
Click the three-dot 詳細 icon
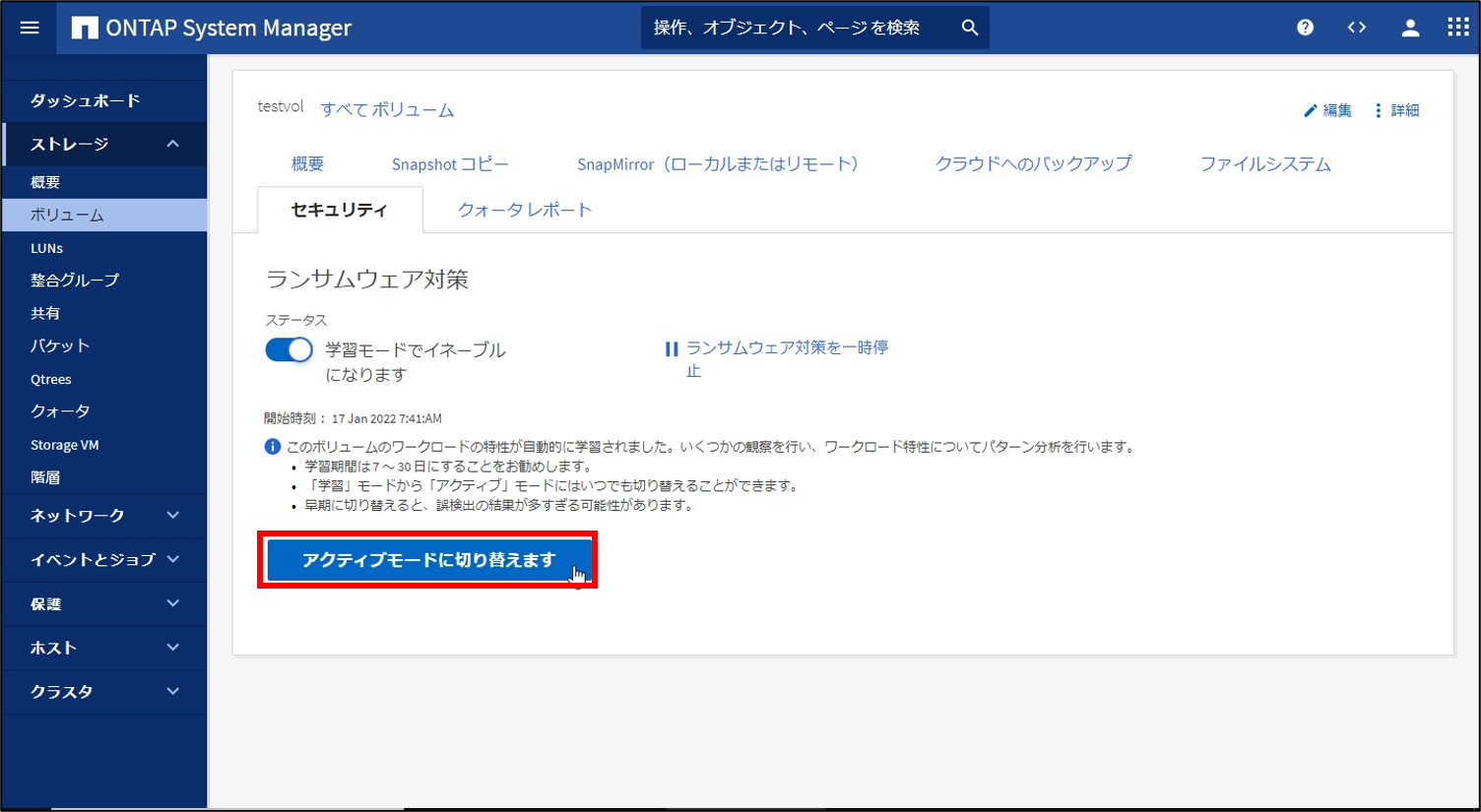(x=1378, y=110)
